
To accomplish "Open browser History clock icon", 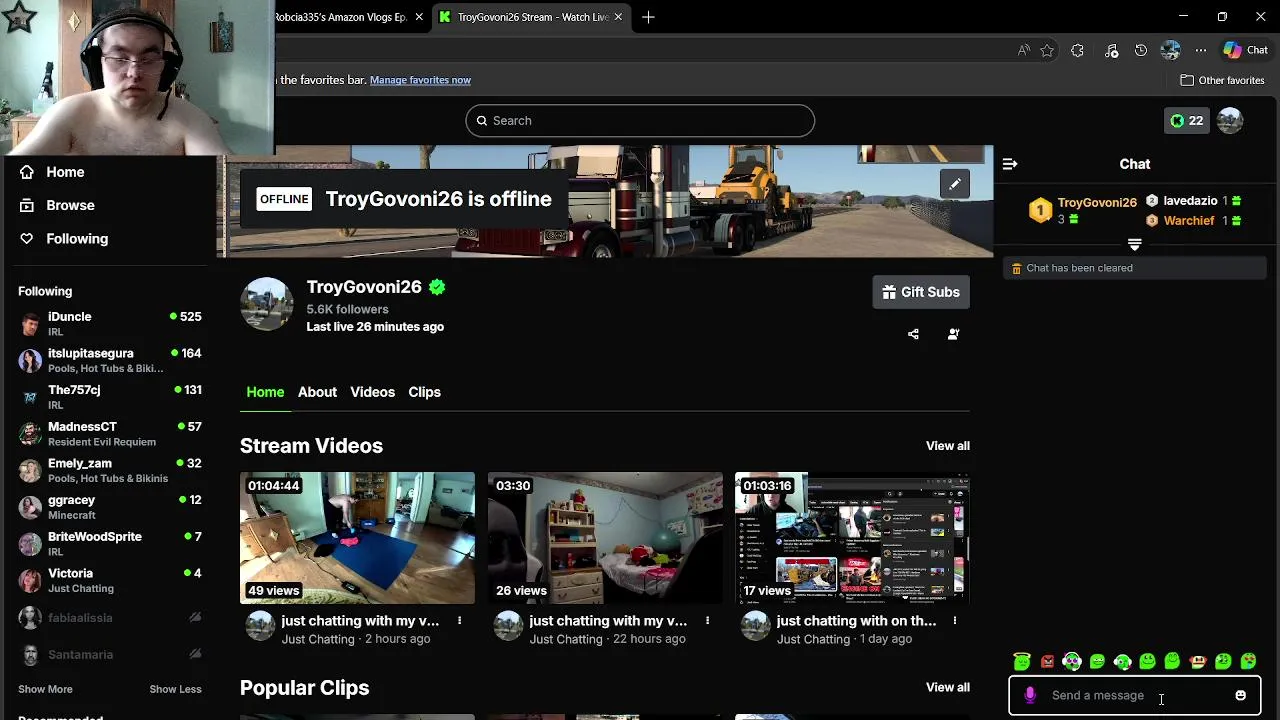I will [x=1141, y=50].
